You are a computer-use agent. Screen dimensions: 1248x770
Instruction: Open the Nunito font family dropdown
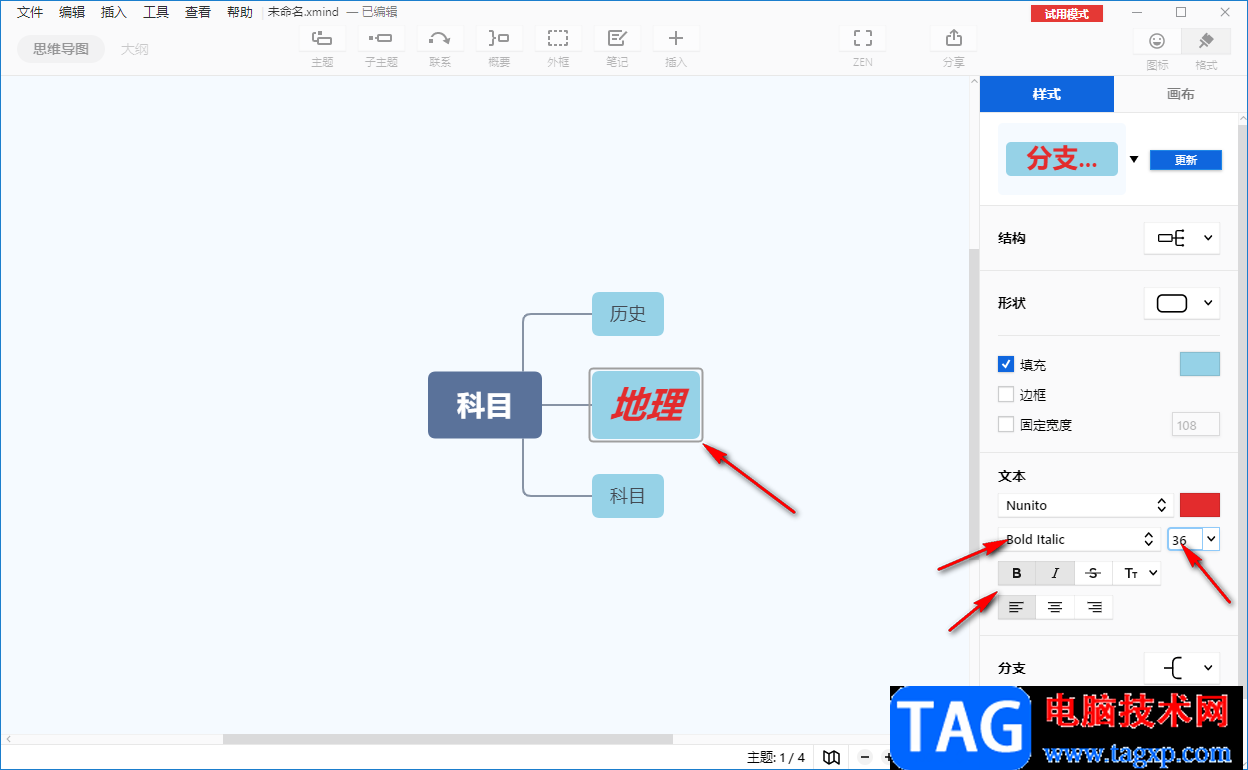click(x=1085, y=505)
